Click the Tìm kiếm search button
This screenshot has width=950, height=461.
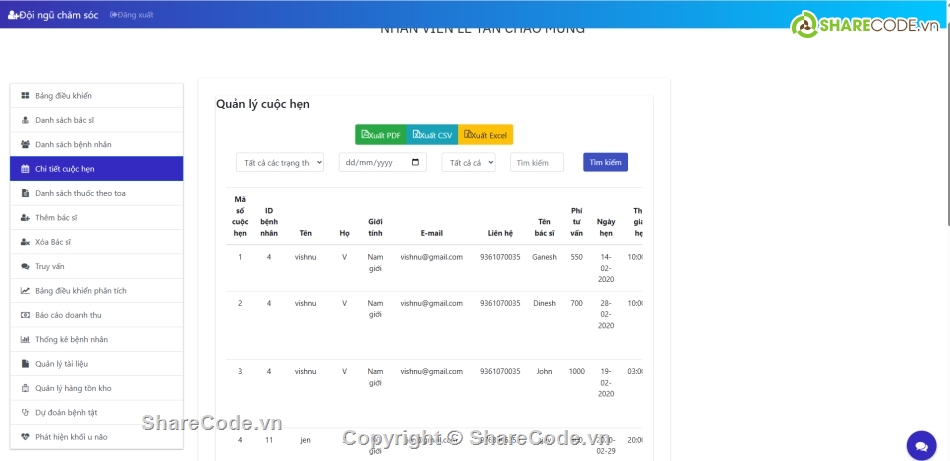pyautogui.click(x=605, y=162)
